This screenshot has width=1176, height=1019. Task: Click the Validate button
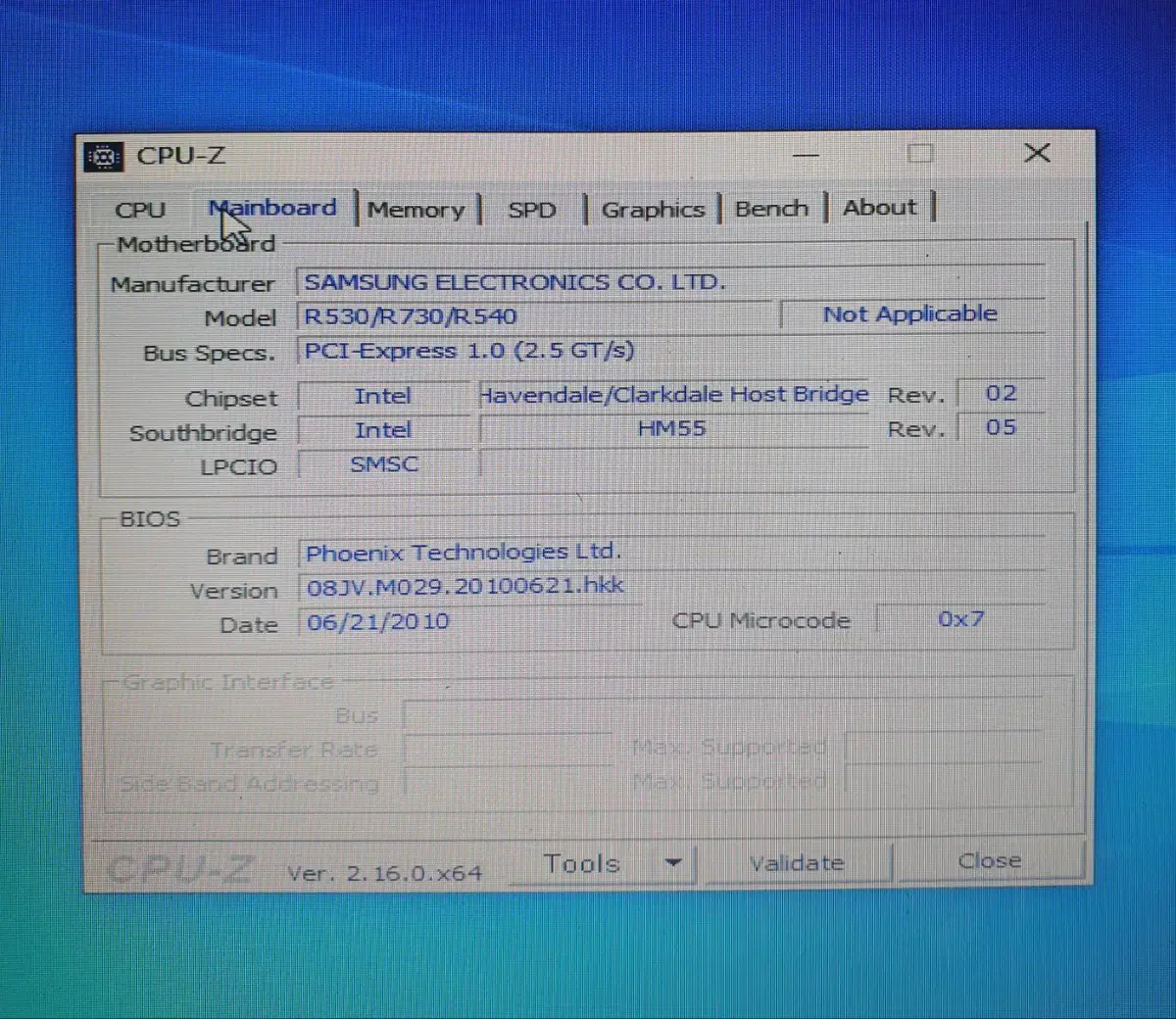[x=797, y=863]
